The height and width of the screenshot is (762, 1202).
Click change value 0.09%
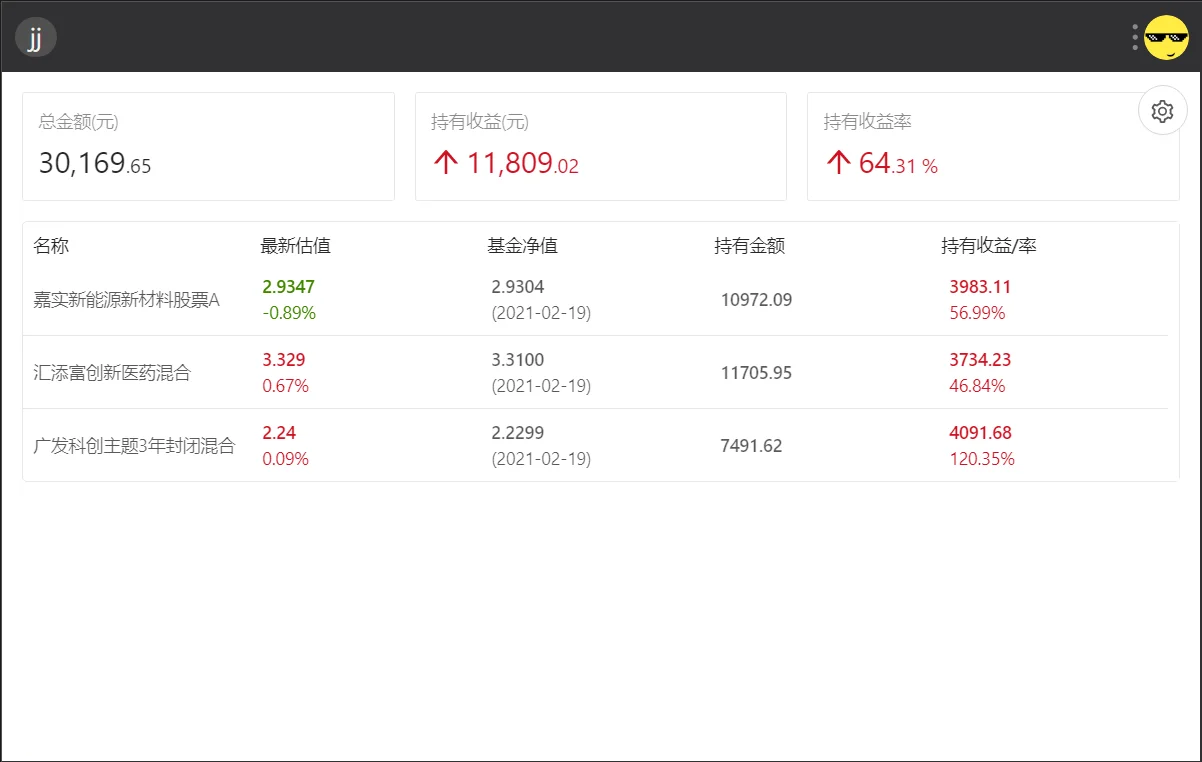pos(285,459)
